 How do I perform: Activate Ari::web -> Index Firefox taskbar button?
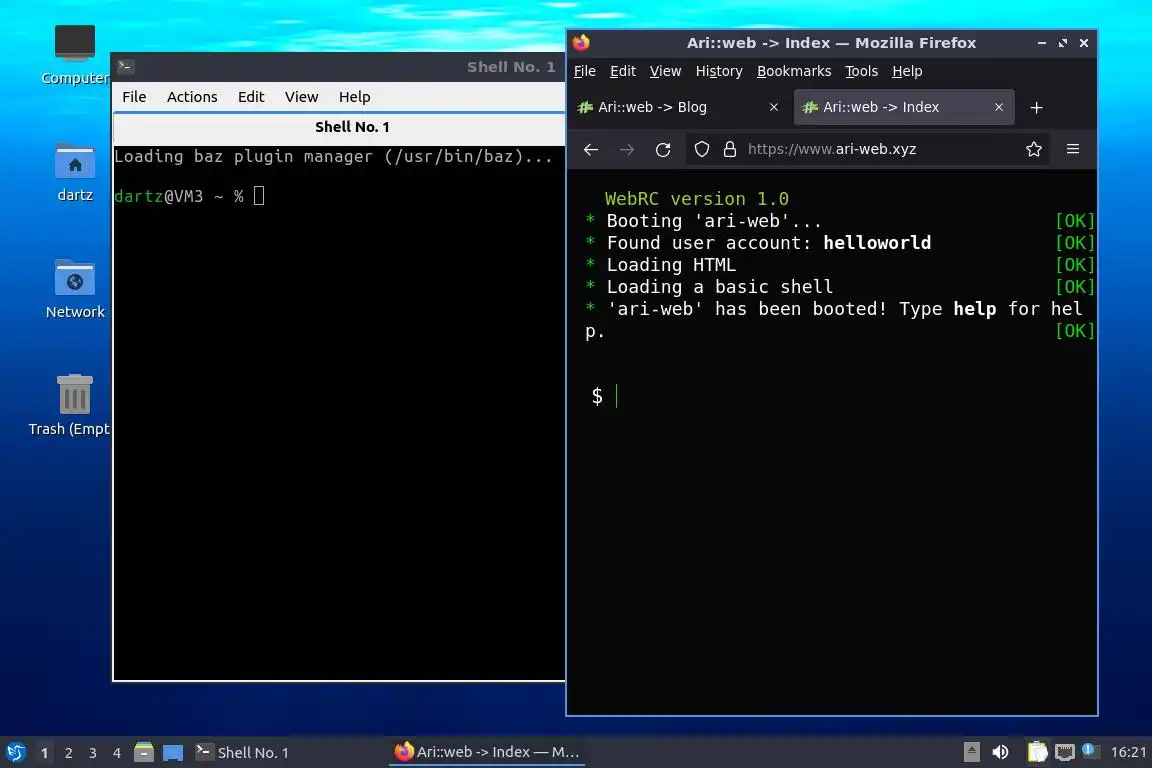(487, 753)
